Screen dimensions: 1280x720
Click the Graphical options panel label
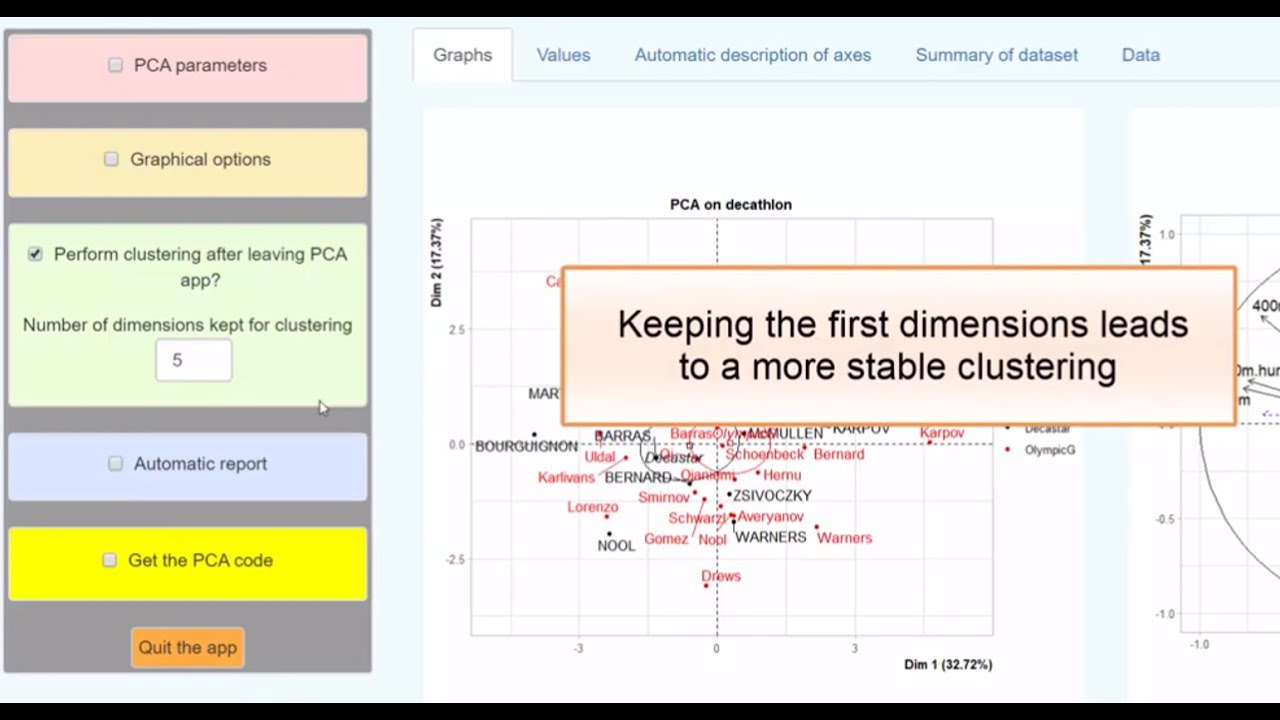pos(200,159)
